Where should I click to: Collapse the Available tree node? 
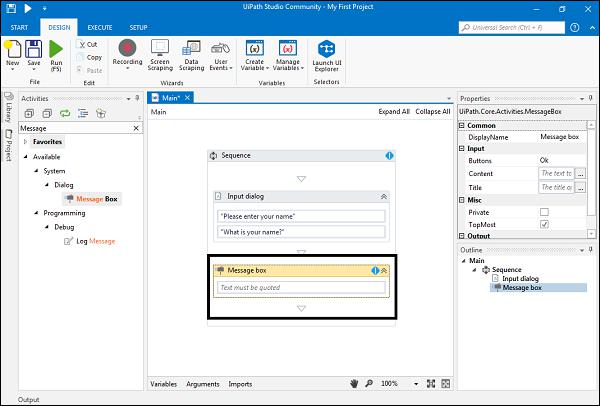[26, 157]
